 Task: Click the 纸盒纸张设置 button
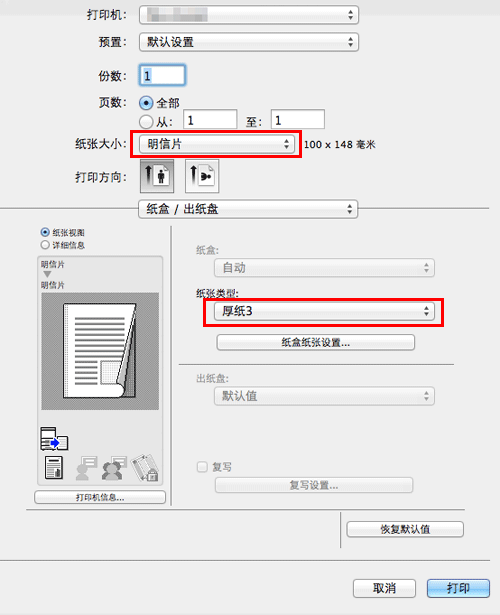coord(316,342)
